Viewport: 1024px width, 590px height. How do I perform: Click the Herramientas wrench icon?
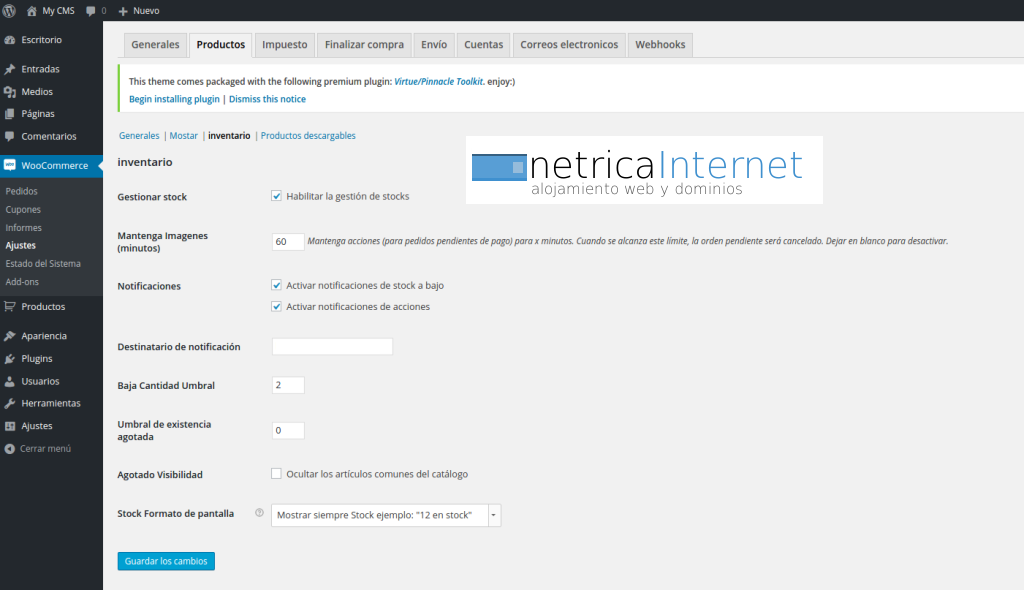pos(10,403)
